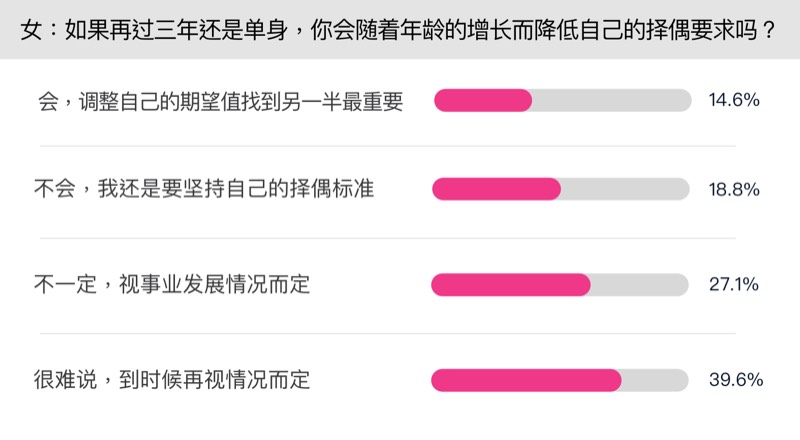Click the survey question title text
Image resolution: width=800 pixels, height=440 pixels.
(400, 29)
